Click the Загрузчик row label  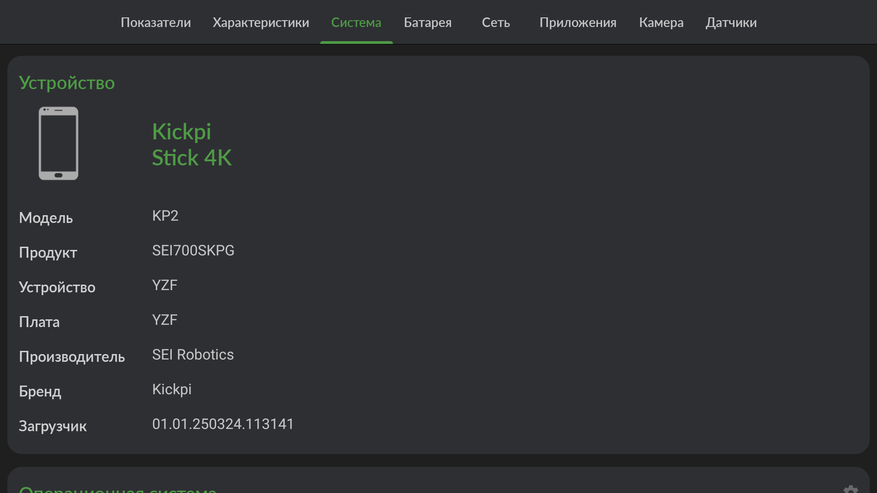[53, 426]
